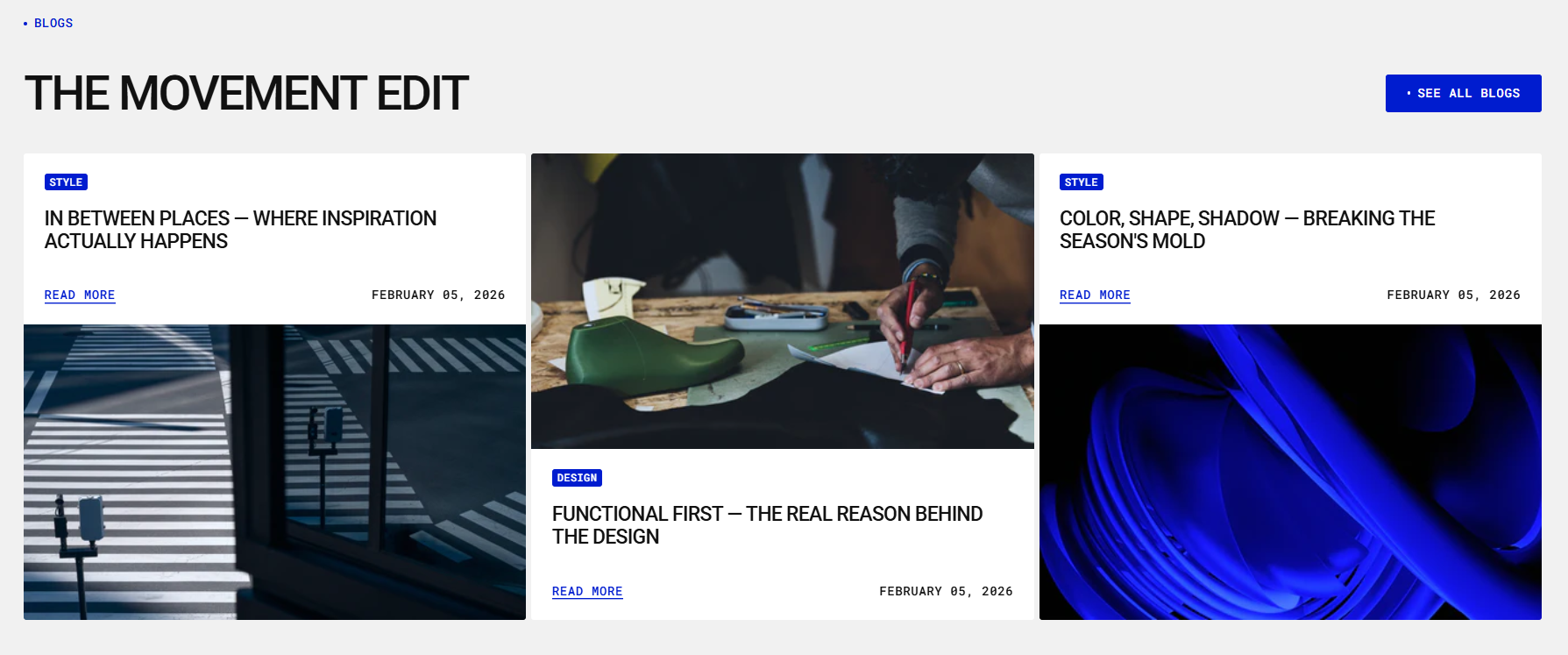Image resolution: width=1568 pixels, height=655 pixels.
Task: Click the DESIGN category tag
Action: (577, 478)
